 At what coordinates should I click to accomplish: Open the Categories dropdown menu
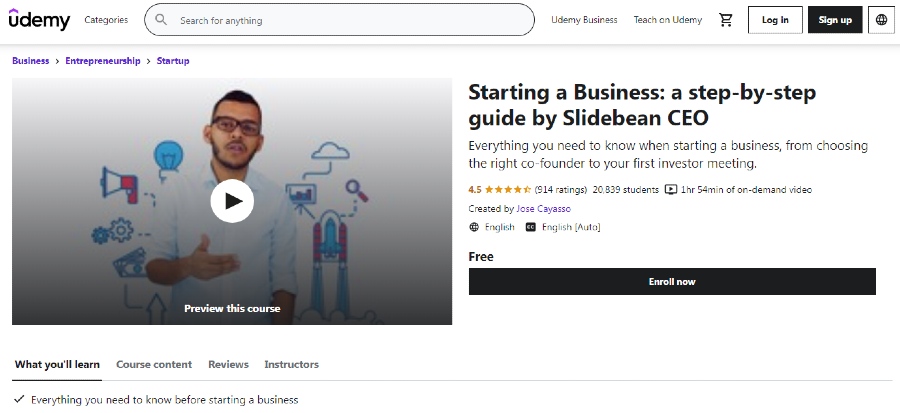pos(106,20)
